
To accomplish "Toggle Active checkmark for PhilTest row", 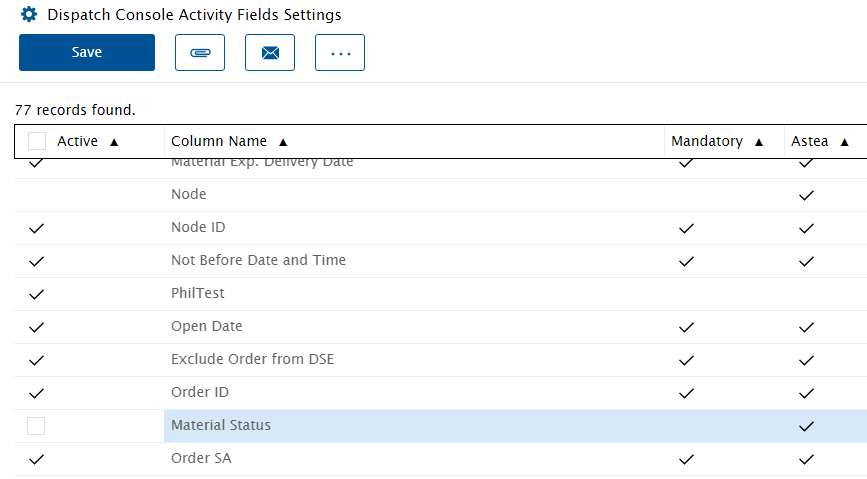I will pos(36,294).
